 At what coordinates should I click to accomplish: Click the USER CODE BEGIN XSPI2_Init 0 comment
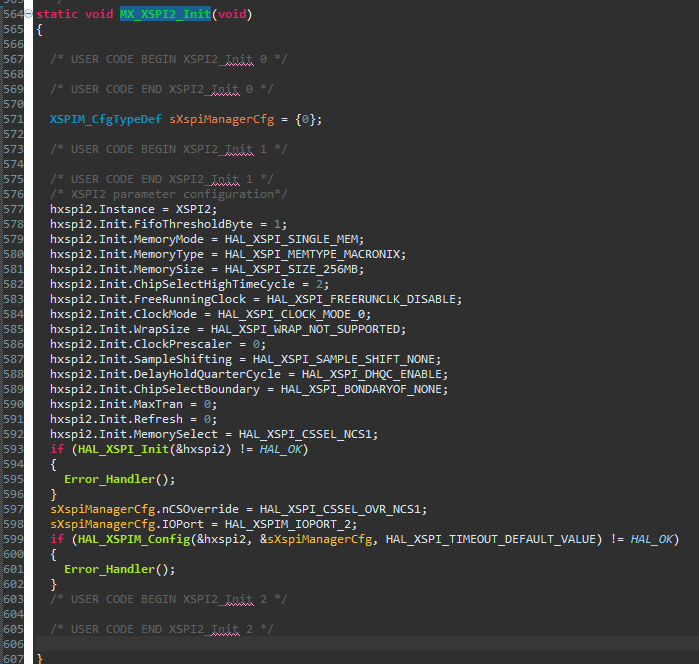click(x=169, y=59)
